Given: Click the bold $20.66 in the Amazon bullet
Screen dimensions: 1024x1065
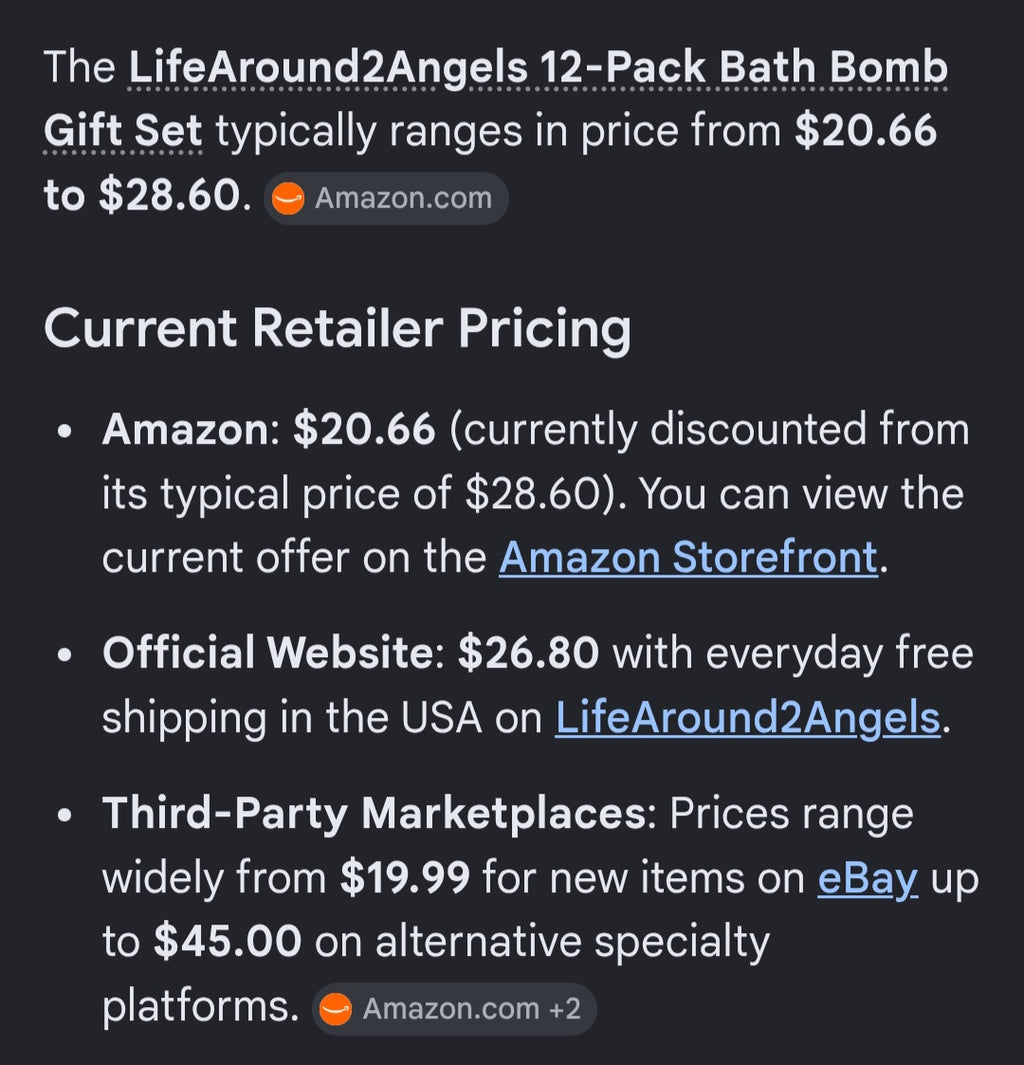Looking at the screenshot, I should point(364,429).
